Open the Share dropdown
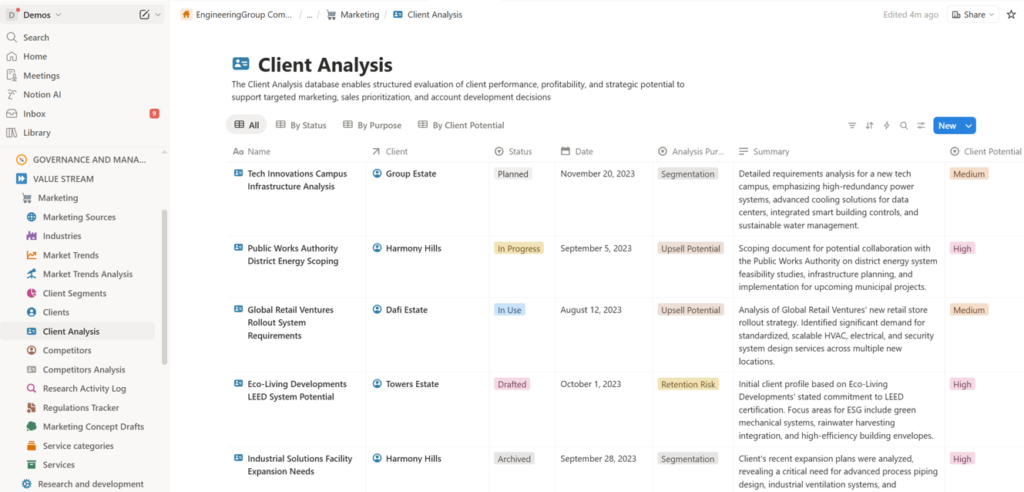1024x492 pixels. point(972,15)
